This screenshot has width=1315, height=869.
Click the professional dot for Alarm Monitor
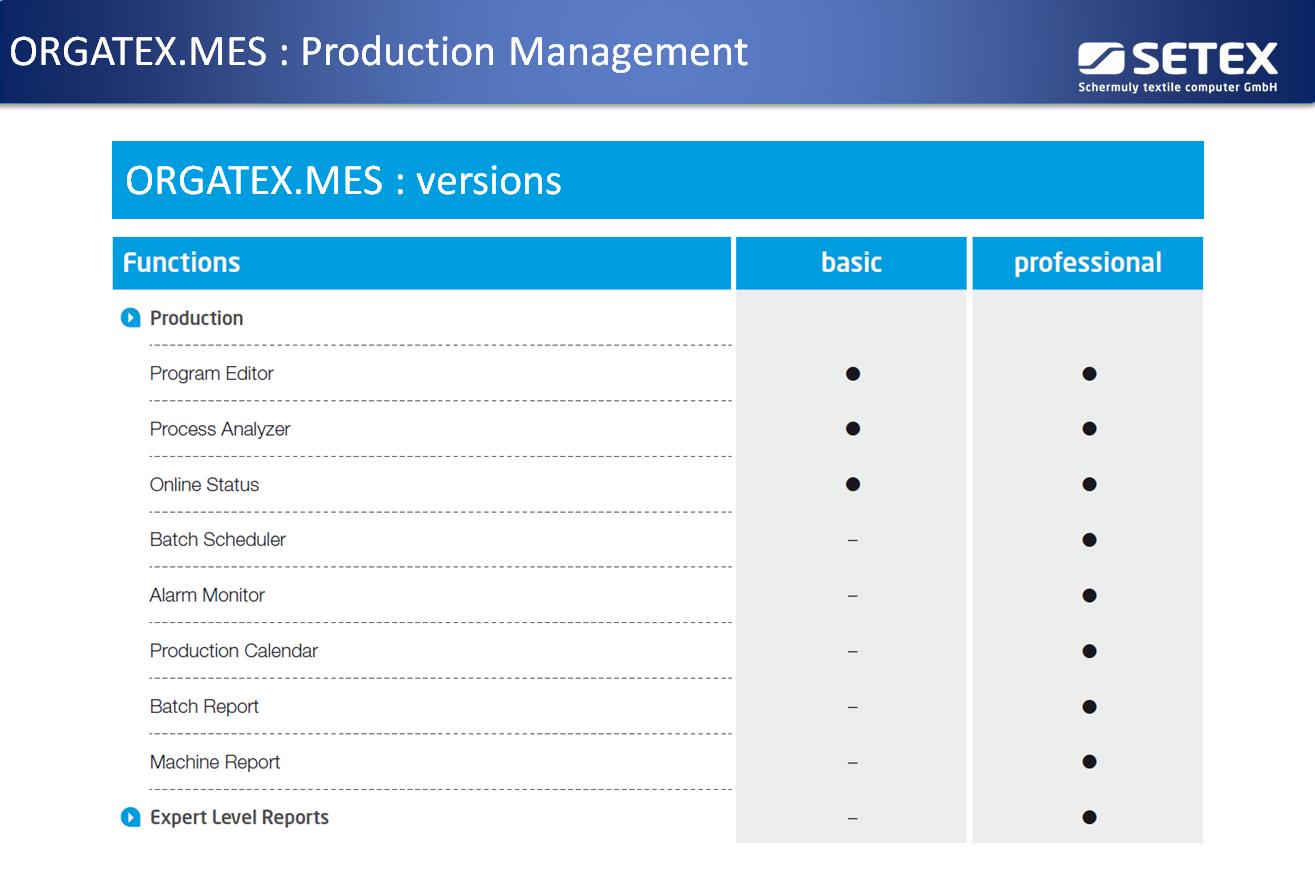coord(1088,596)
